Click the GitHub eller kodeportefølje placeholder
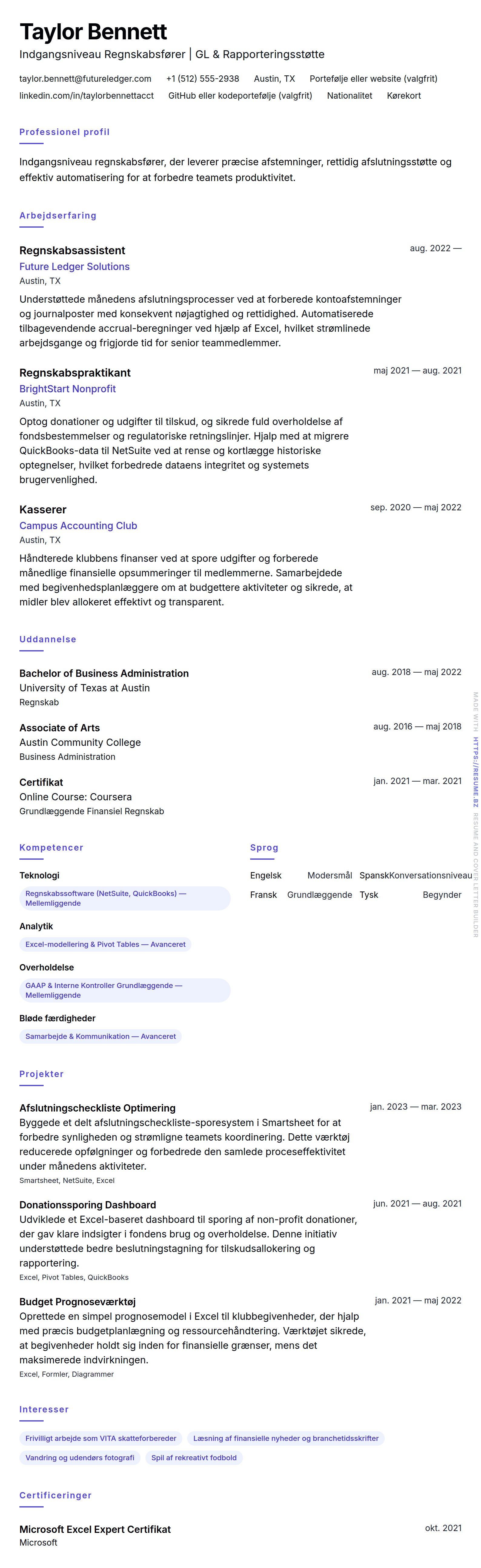481x1568 pixels. click(240, 96)
